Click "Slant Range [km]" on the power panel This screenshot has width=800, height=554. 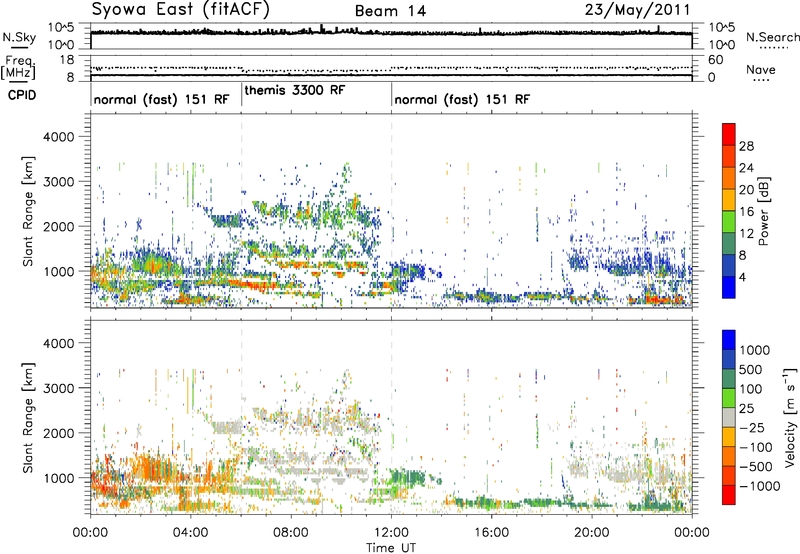28,211
